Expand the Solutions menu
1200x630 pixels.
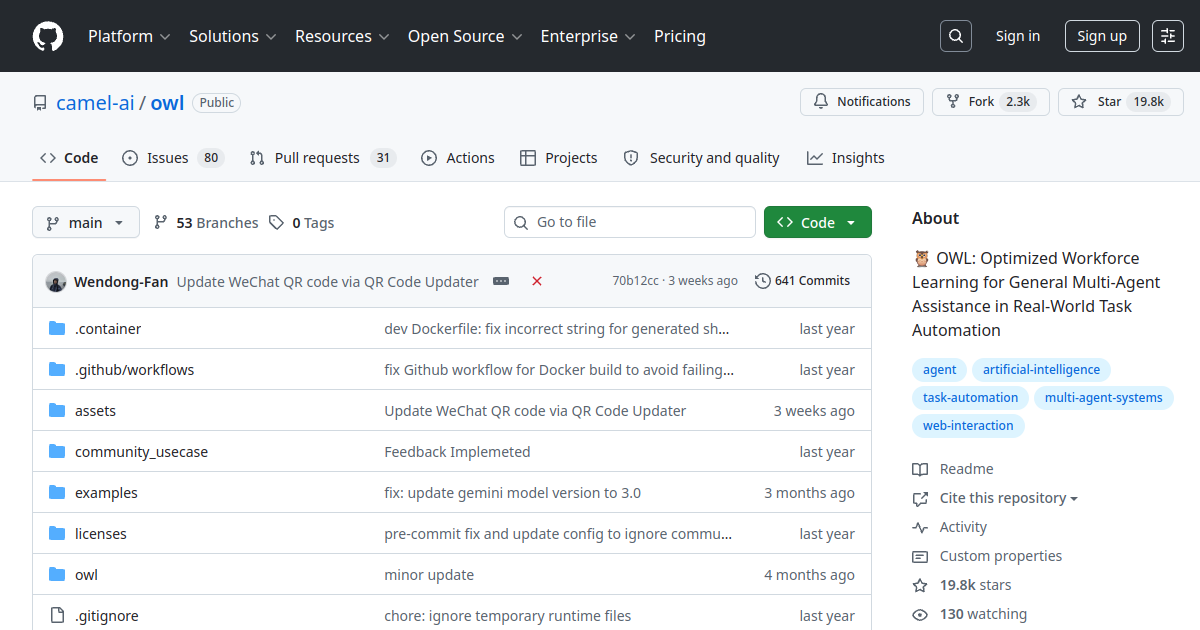click(x=232, y=36)
